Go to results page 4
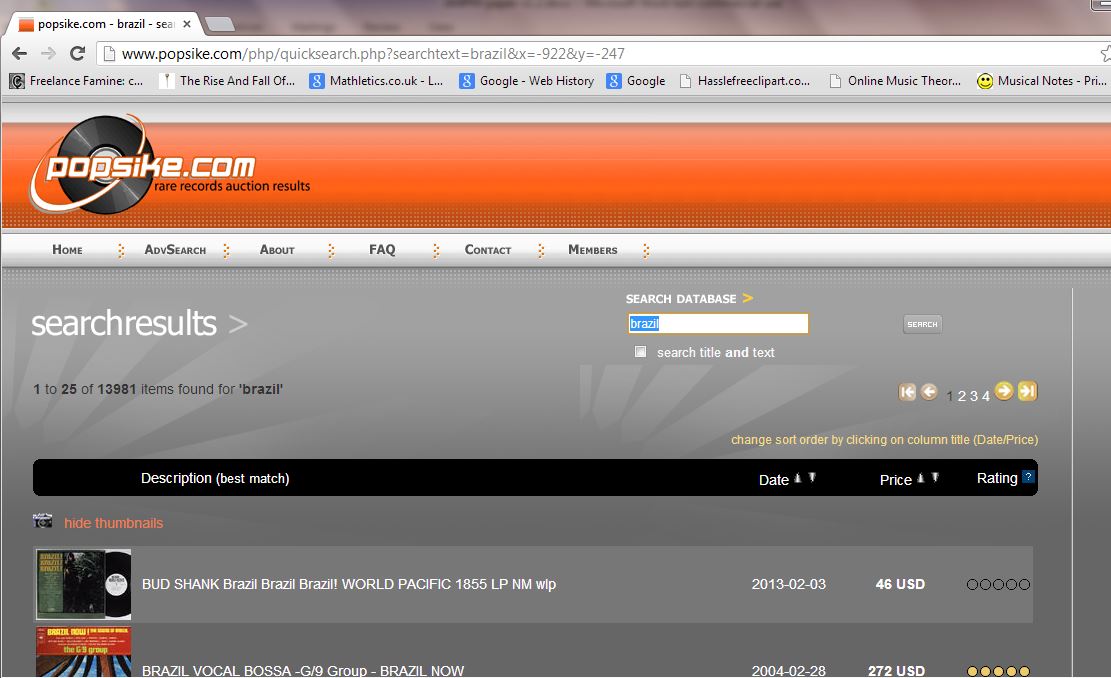This screenshot has height=678, width=1111. pyautogui.click(x=986, y=396)
